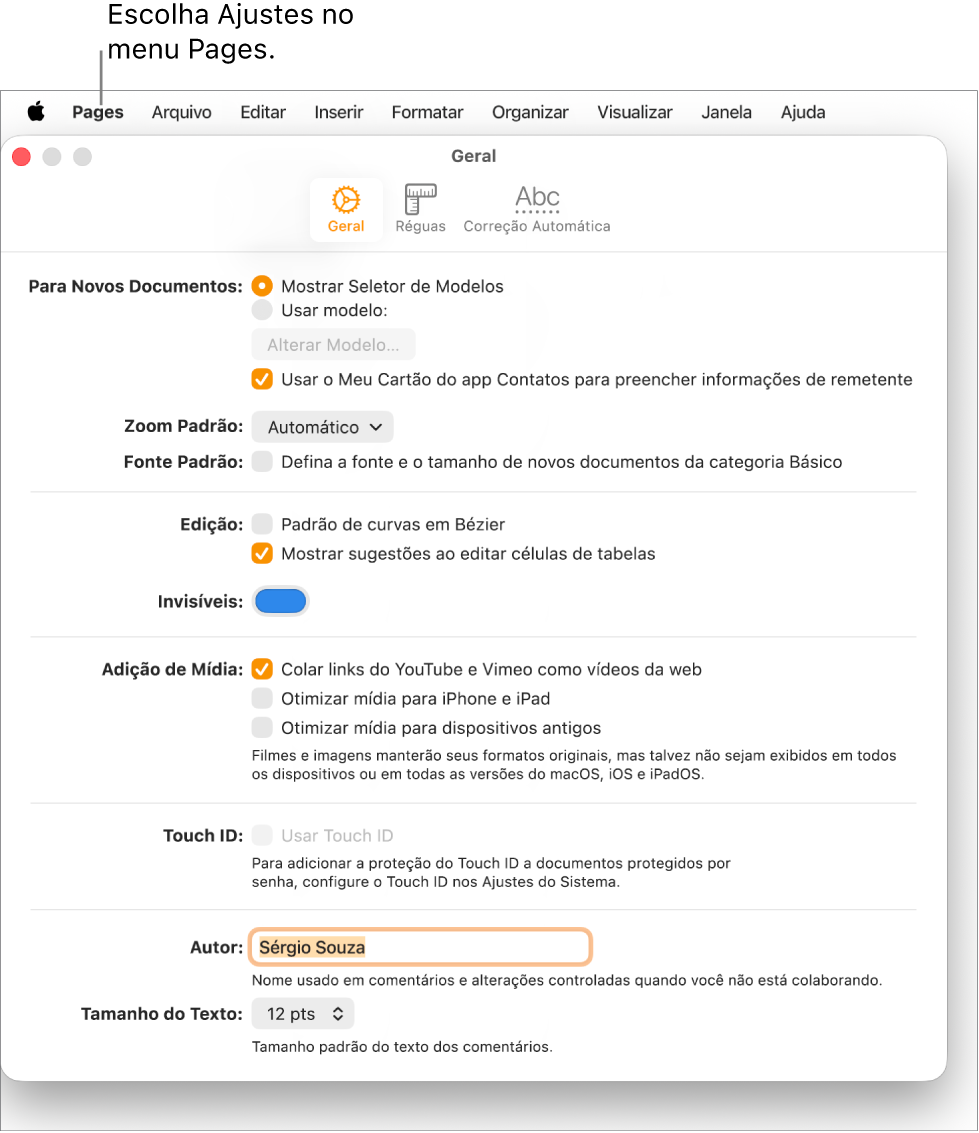Enable the Fonte Padrão checkbox
979x1133 pixels.
coord(263,462)
